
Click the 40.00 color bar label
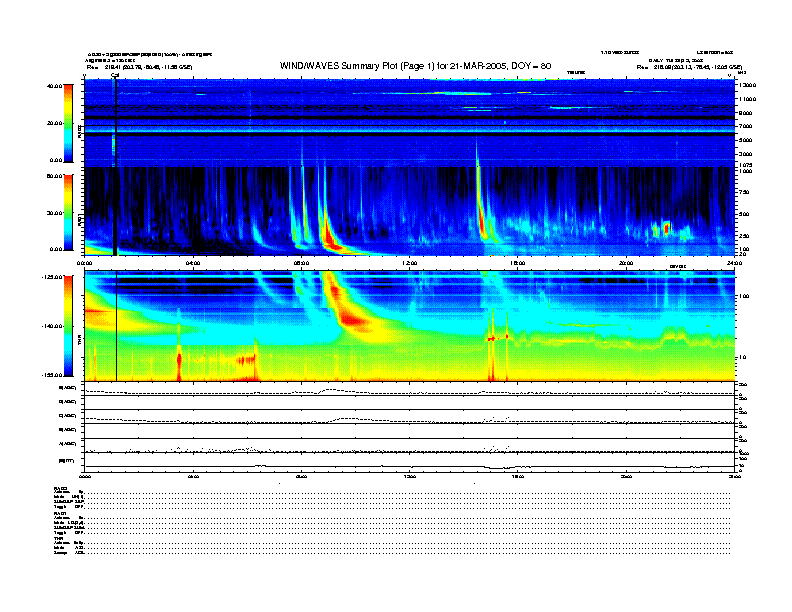[54, 86]
